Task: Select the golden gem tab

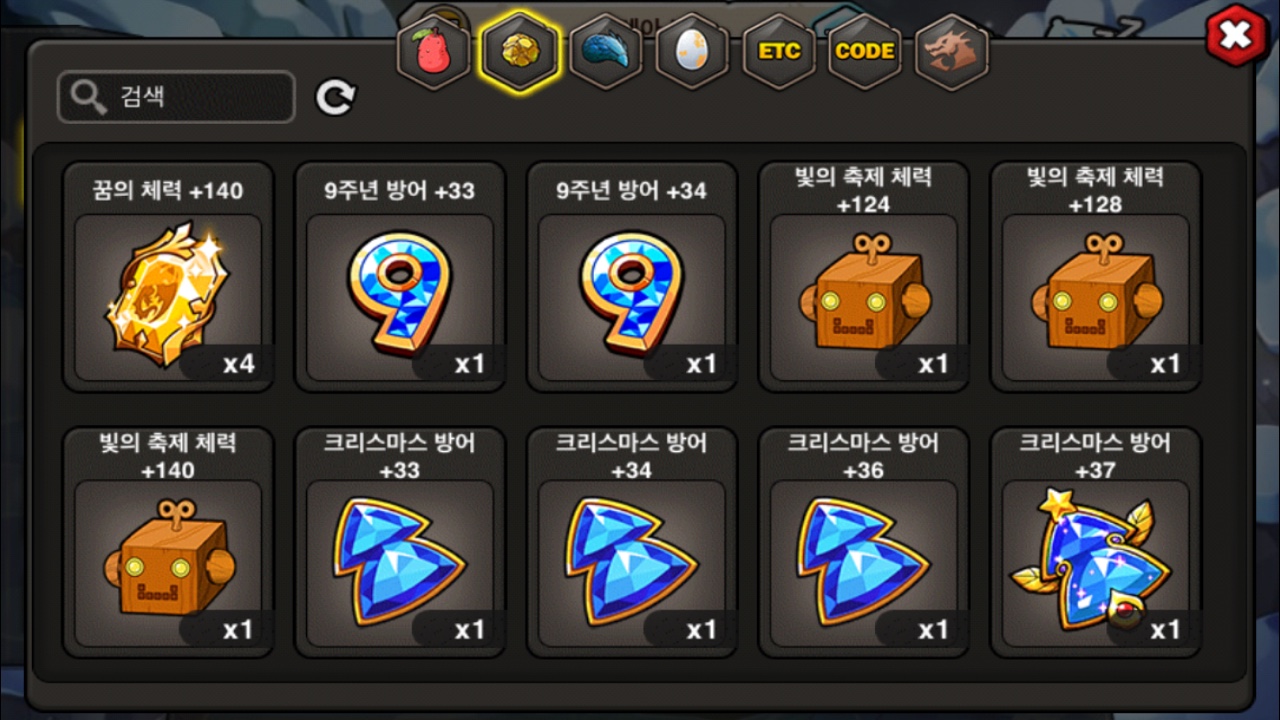Action: [520, 53]
